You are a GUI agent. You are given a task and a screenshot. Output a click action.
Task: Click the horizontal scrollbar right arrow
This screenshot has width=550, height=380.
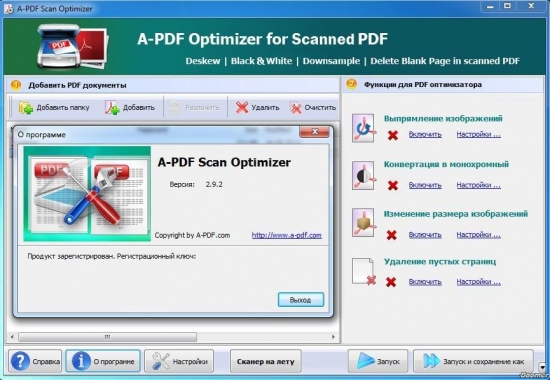click(x=333, y=337)
